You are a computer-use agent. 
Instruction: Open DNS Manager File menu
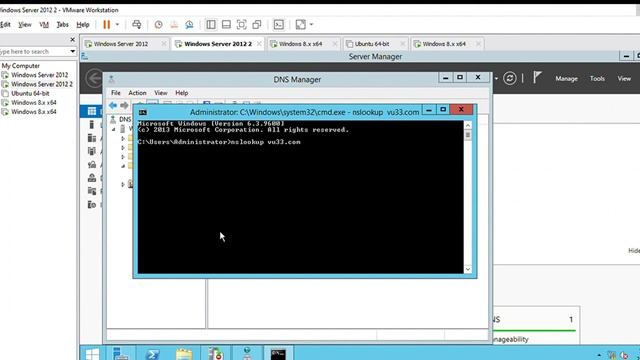(x=116, y=93)
